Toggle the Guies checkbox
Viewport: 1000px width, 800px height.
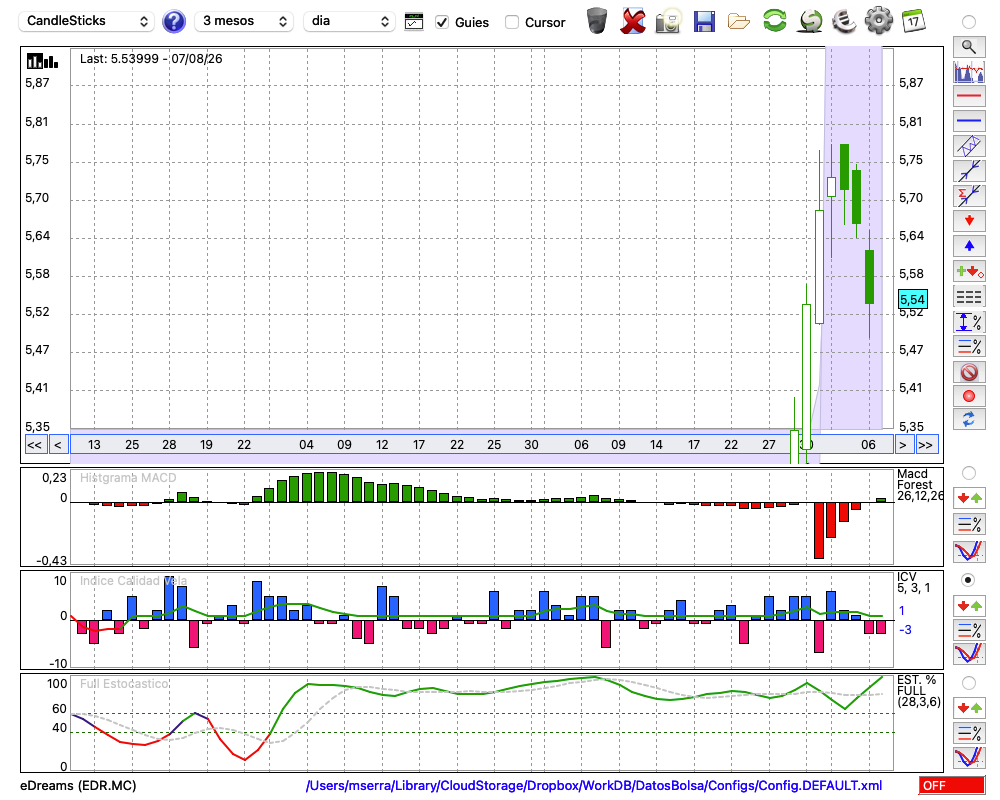click(441, 22)
